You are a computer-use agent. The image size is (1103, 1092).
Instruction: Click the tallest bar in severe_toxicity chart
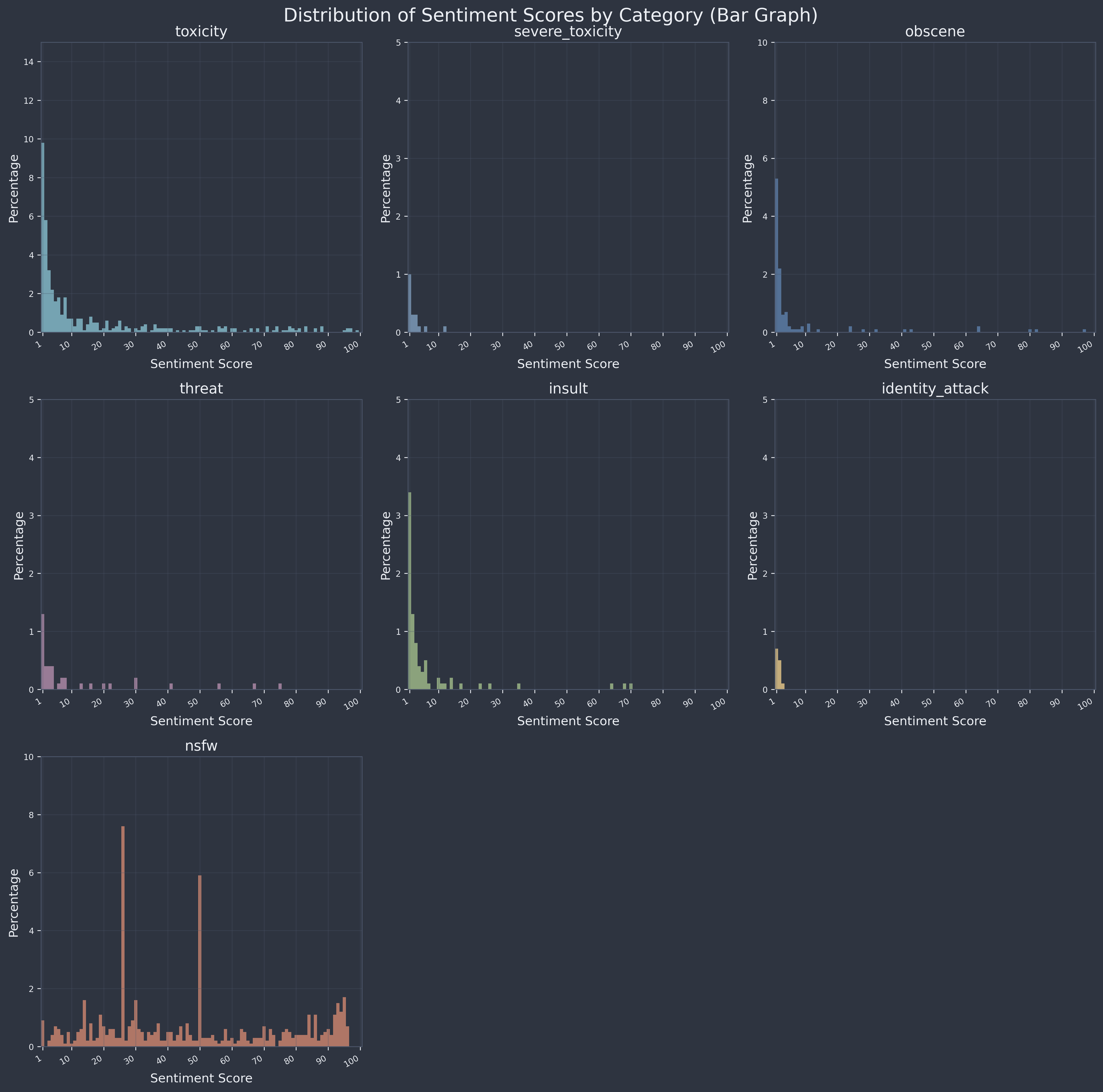(x=410, y=303)
